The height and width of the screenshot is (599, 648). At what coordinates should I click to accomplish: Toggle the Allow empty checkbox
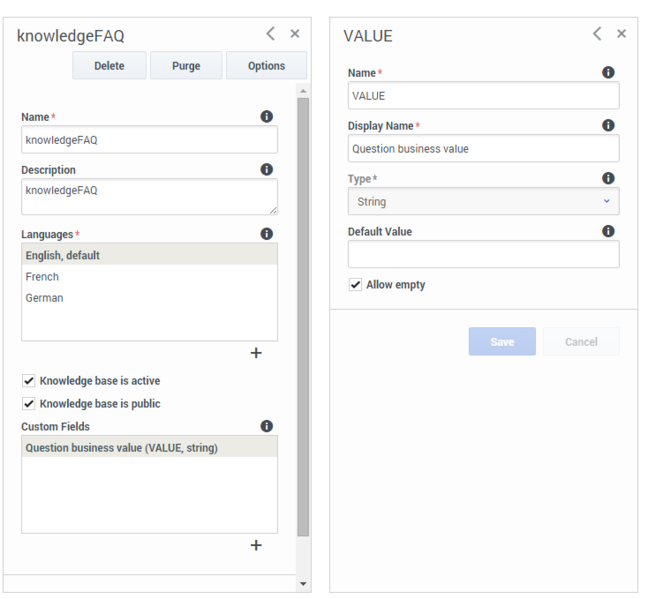click(x=355, y=285)
